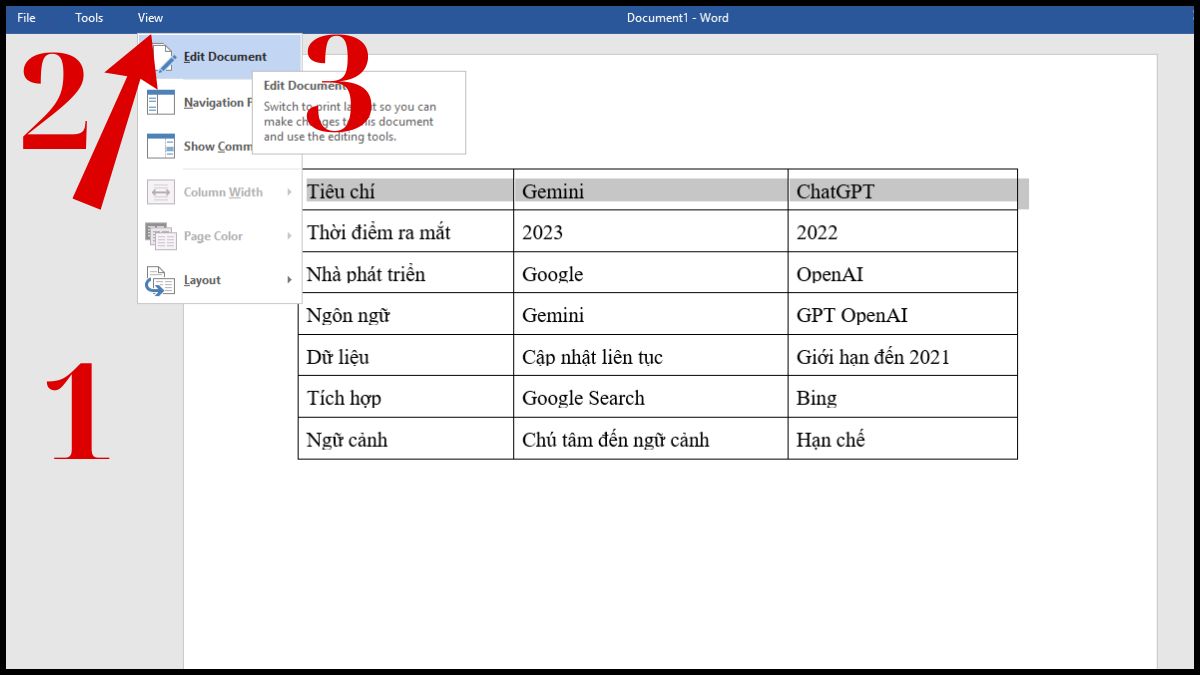
Task: Click the "2022" cell
Action: 903,232
